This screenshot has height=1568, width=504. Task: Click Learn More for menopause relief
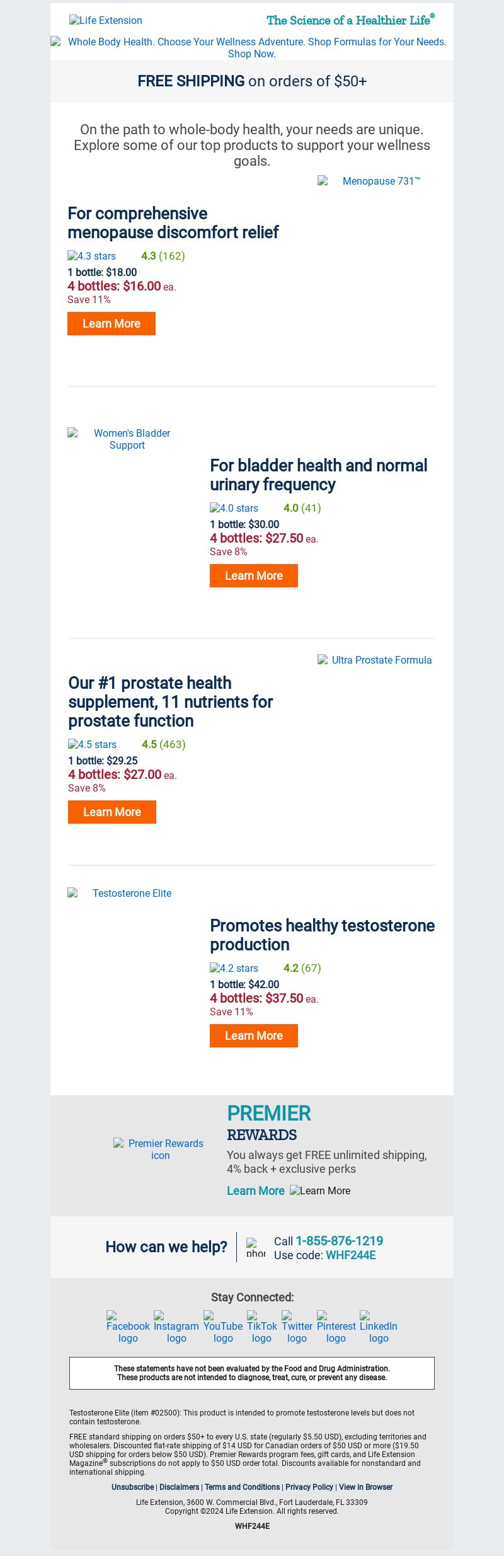click(112, 323)
